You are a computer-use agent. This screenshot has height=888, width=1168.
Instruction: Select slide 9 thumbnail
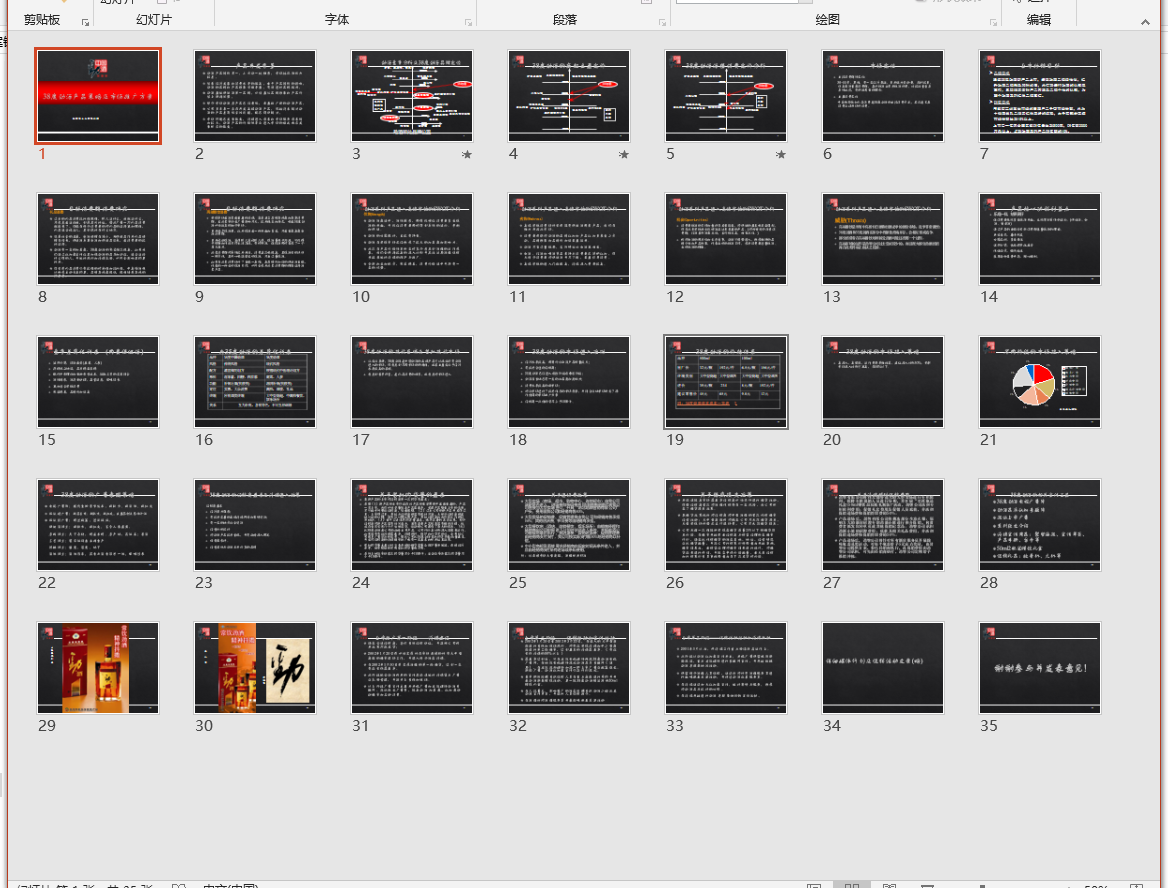255,239
